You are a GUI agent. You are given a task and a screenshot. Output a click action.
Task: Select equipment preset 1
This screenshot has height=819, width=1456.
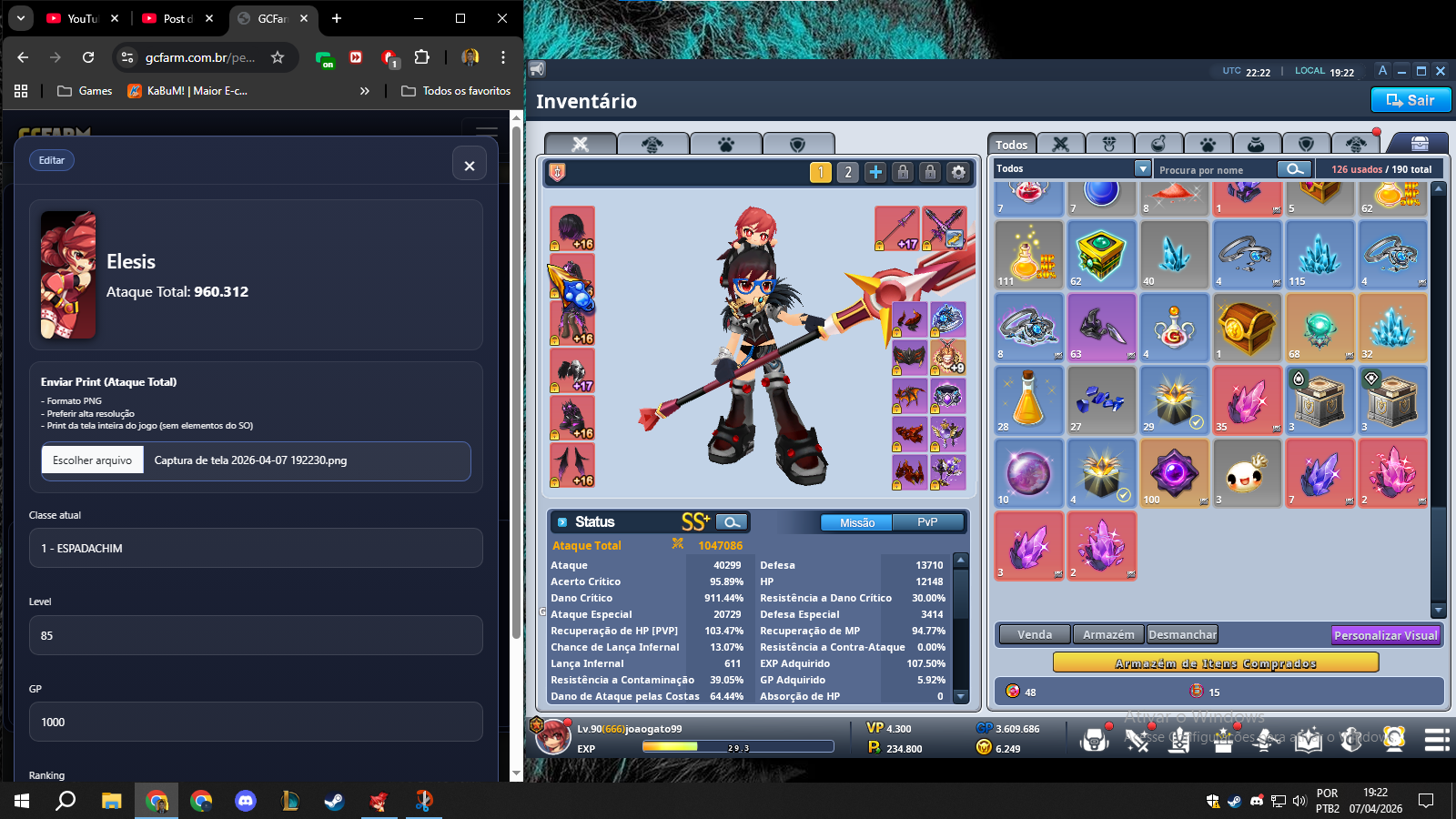pos(821,172)
